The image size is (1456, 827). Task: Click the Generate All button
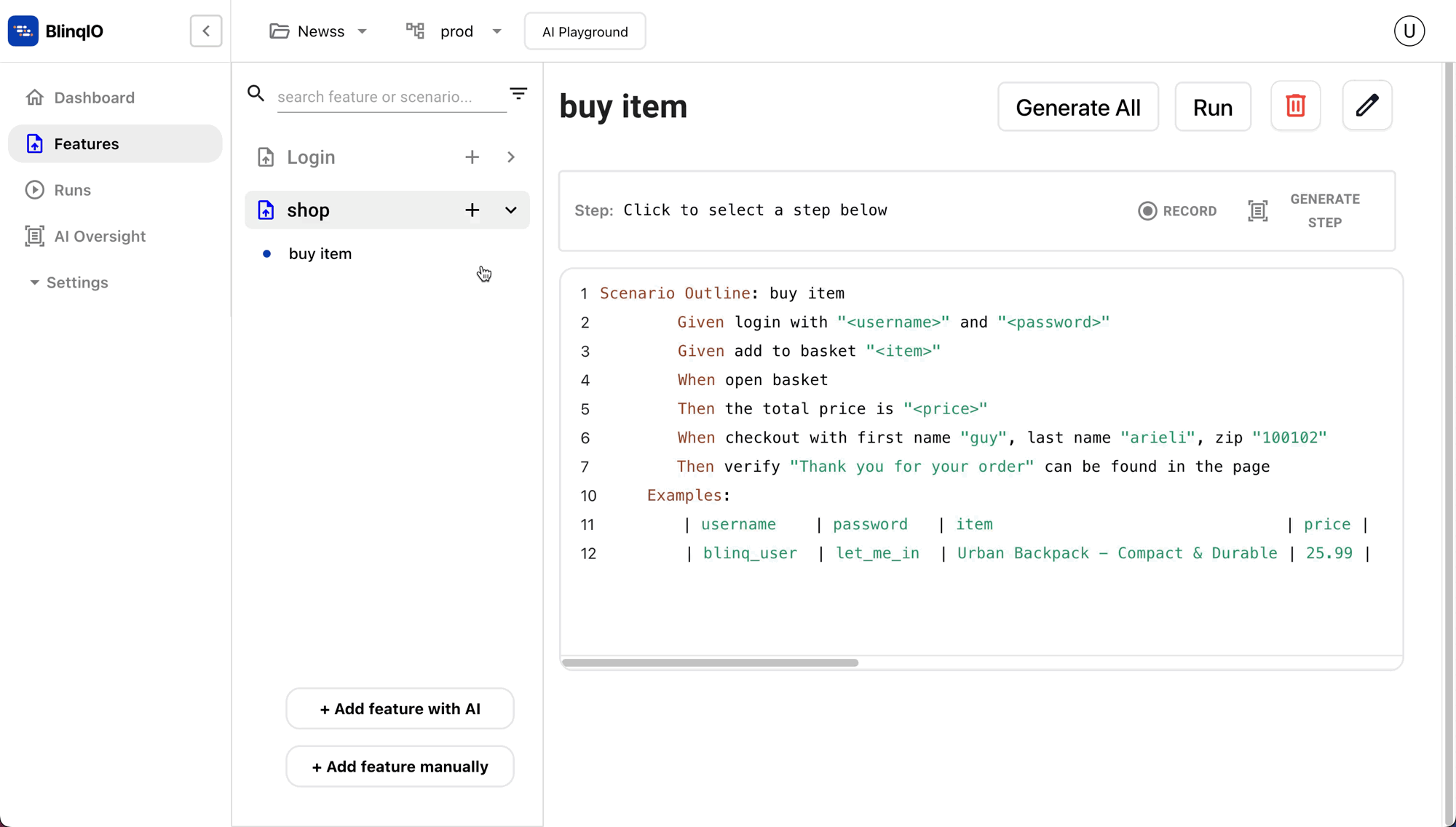(1078, 107)
